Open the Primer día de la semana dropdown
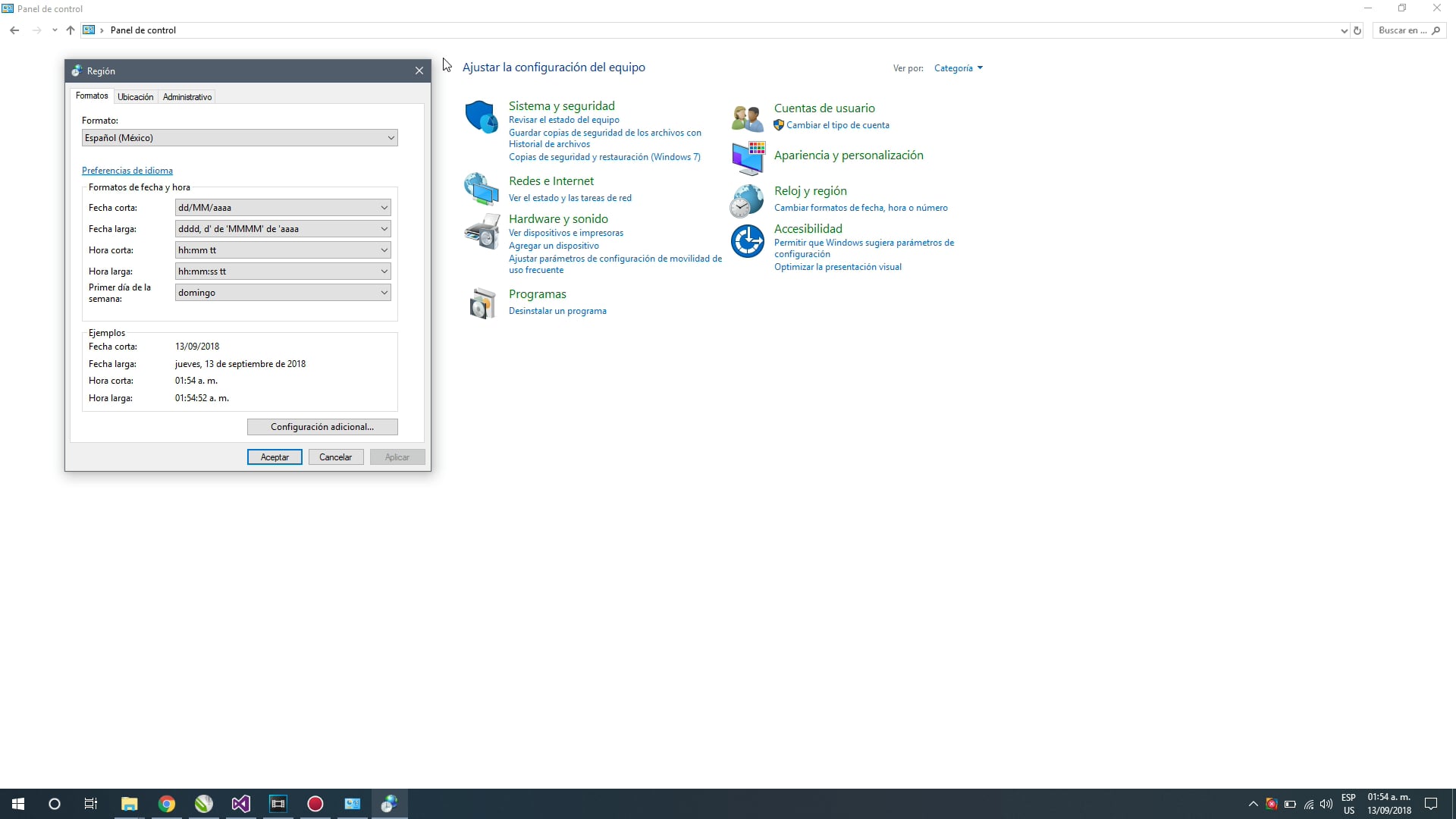 pos(283,293)
